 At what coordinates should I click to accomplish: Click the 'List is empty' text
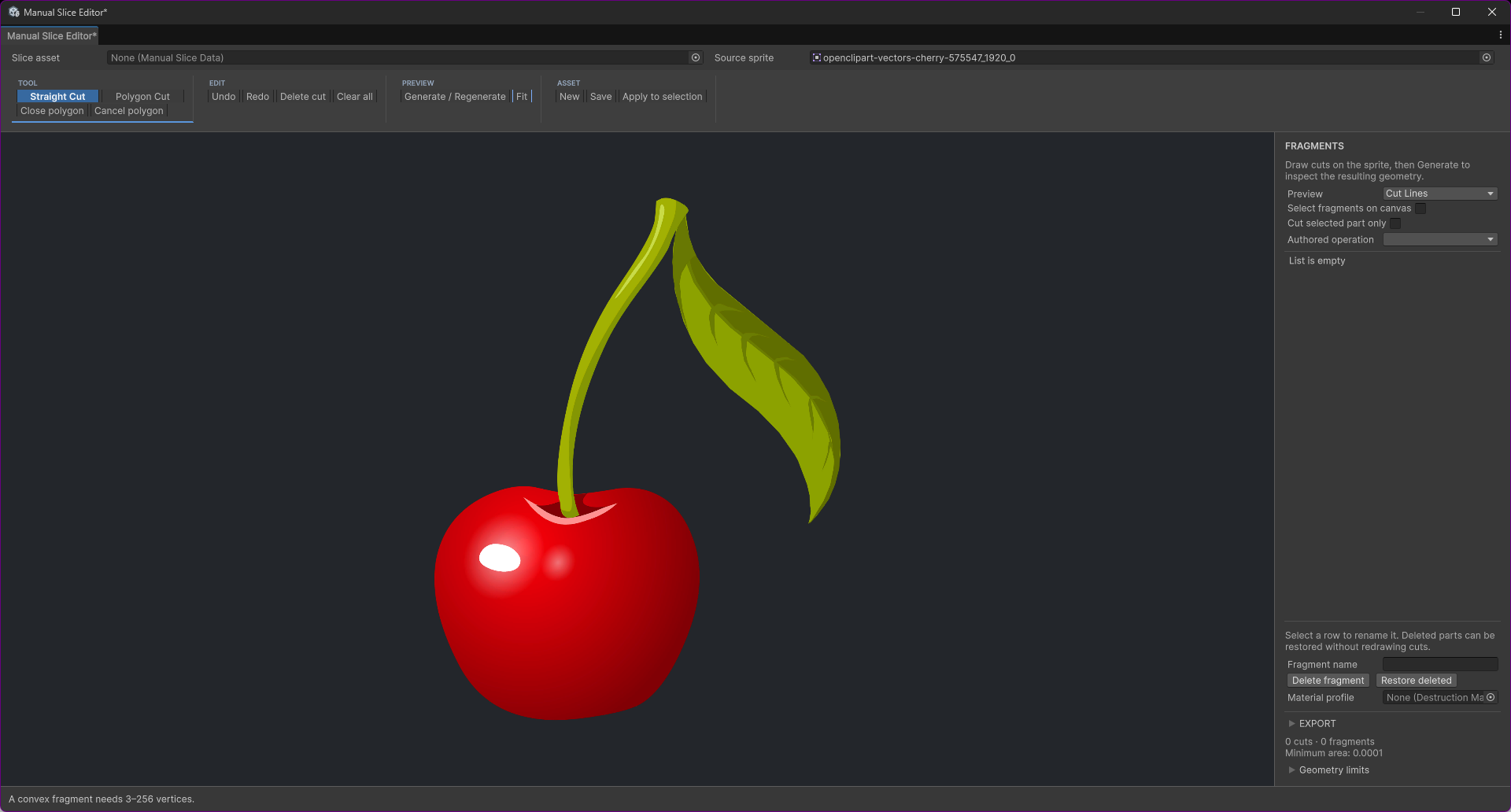coord(1317,260)
